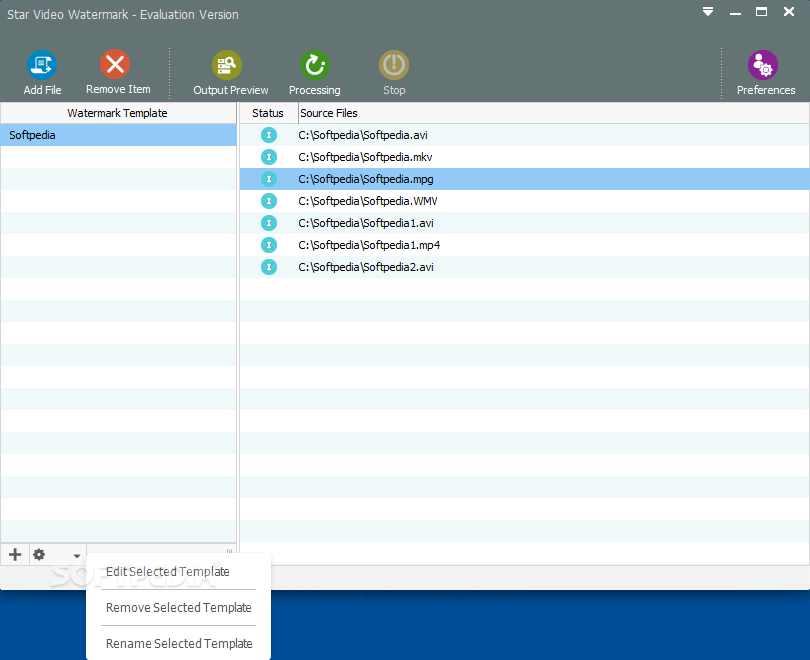Click the gear icon below template list
This screenshot has height=660, width=810.
39,554
